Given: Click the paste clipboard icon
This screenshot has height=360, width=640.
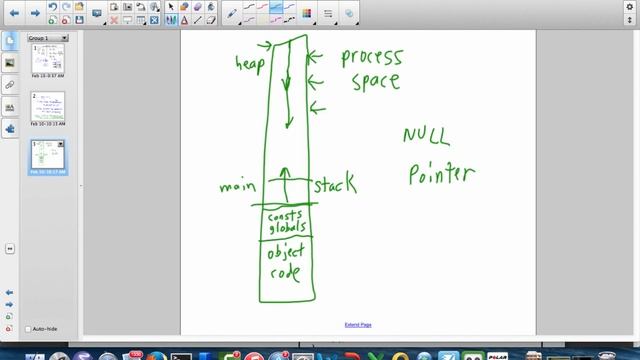Looking at the screenshot, I should (x=114, y=7).
